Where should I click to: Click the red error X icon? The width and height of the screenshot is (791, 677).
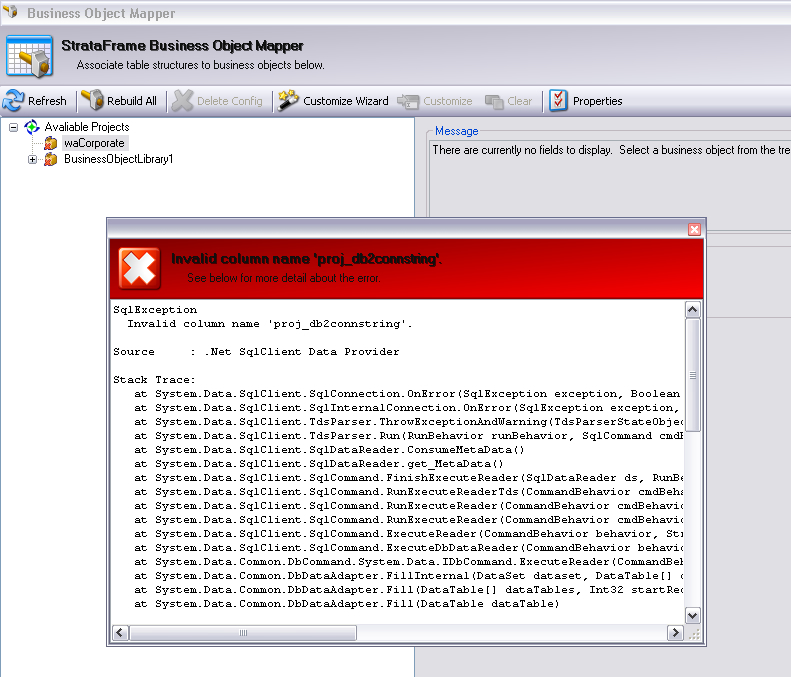coord(139,268)
